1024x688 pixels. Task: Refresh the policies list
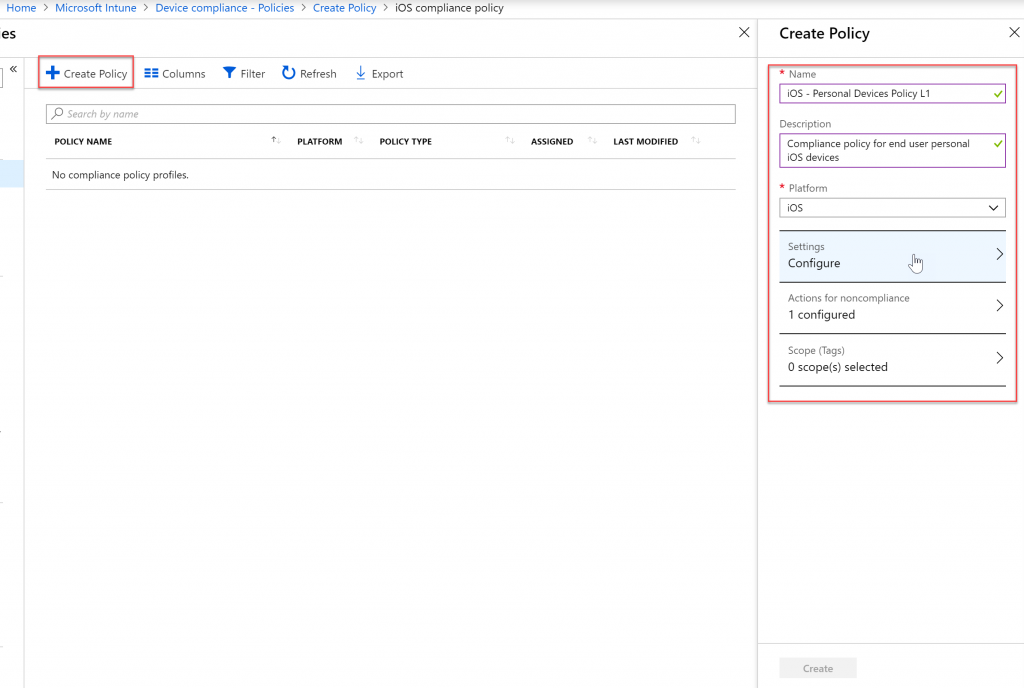tap(309, 73)
